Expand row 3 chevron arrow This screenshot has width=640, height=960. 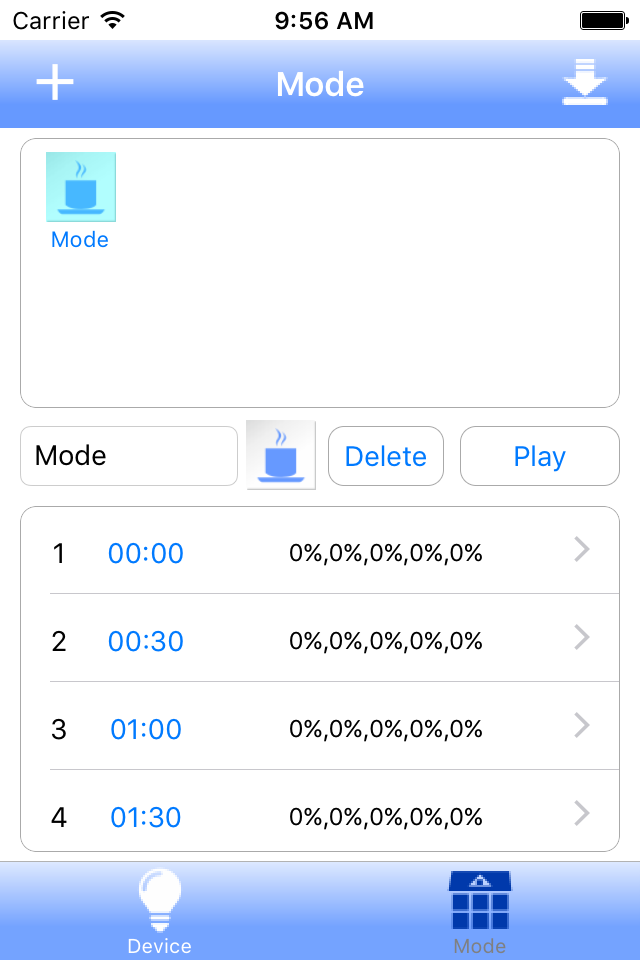click(582, 726)
